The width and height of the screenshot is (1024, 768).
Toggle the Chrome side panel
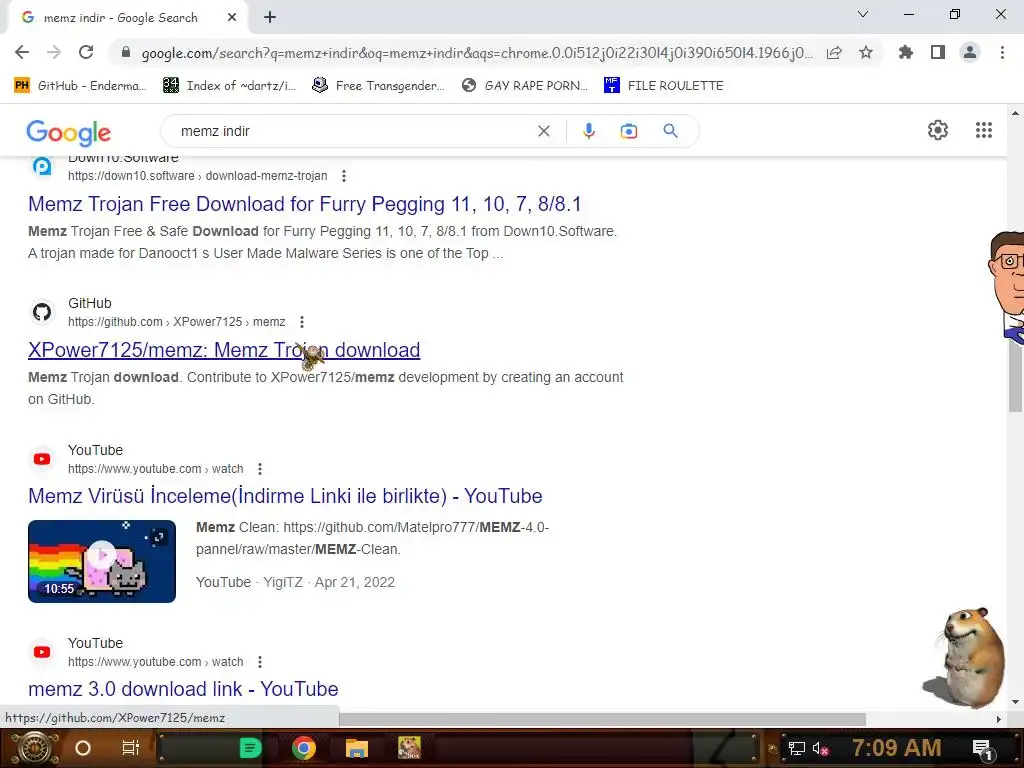click(938, 52)
